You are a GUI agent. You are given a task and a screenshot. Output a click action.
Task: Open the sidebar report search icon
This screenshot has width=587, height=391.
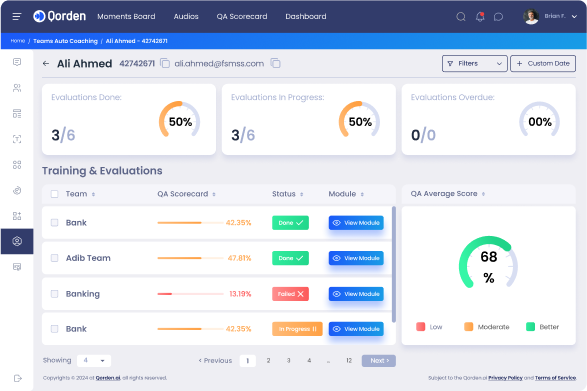[x=17, y=267]
